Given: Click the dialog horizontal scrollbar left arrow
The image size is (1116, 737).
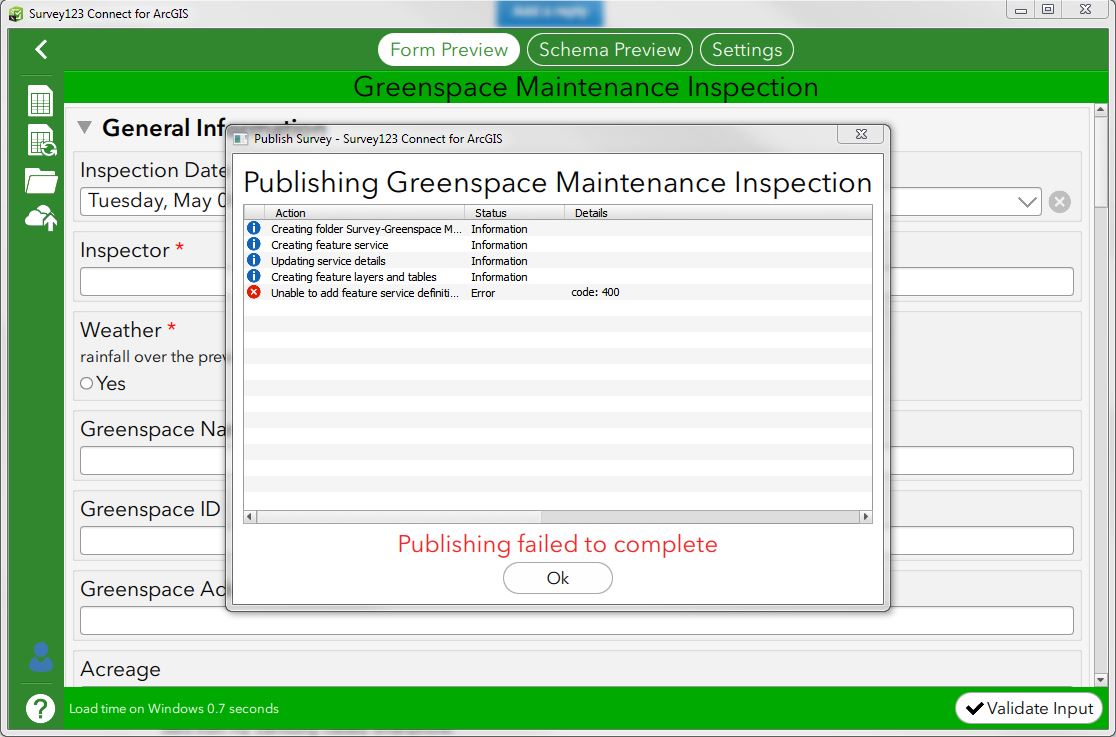Looking at the screenshot, I should tap(250, 517).
